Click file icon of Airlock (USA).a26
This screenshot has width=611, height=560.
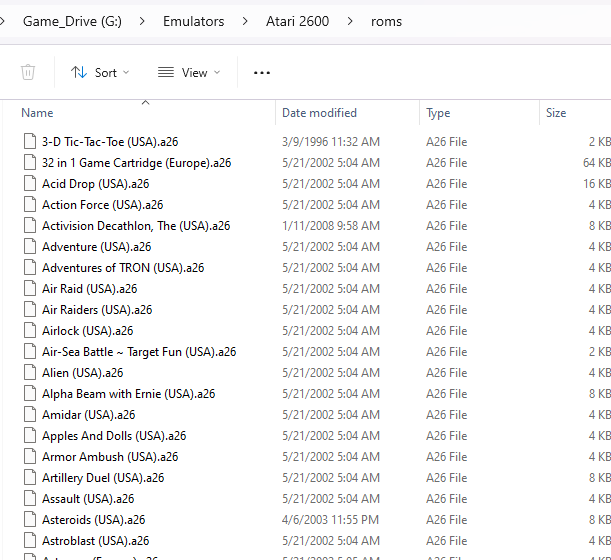30,331
